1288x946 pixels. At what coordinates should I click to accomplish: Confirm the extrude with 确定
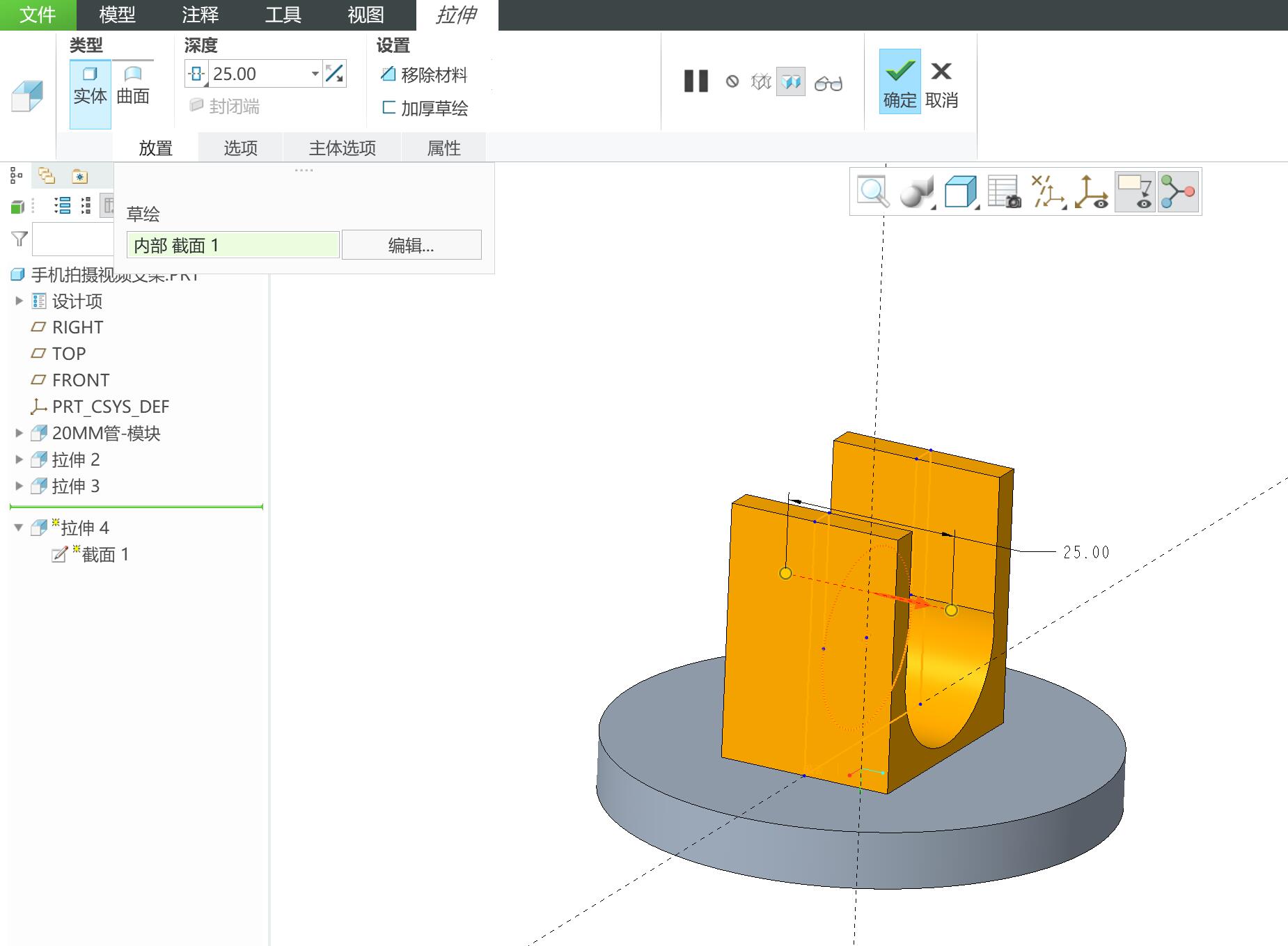click(900, 81)
